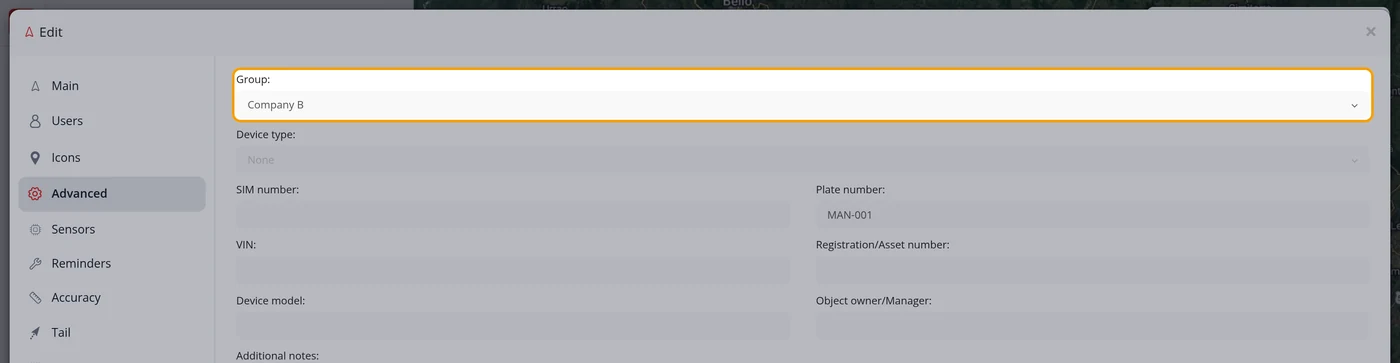Open the Group dropdown showing Company B

pyautogui.click(x=803, y=105)
